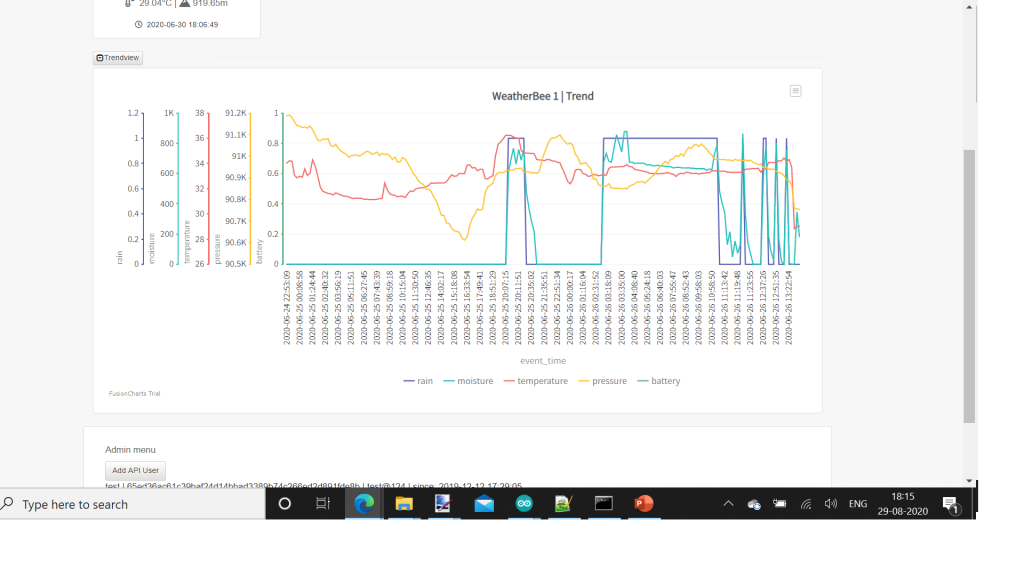Open PowerPoint from the taskbar
1024x576 pixels.
643,504
